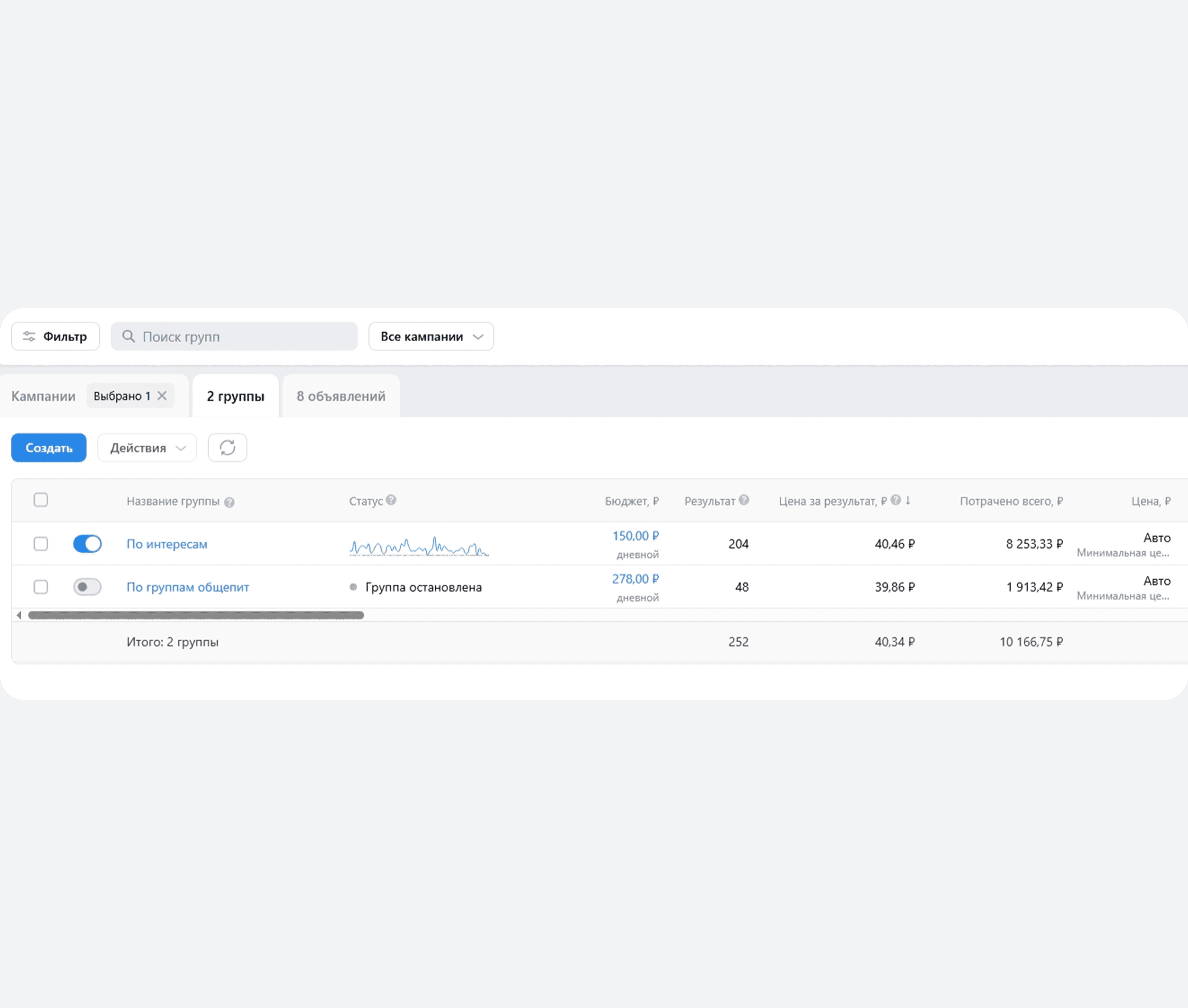Click help icon next to Результат
This screenshot has width=1188, height=1008.
[x=744, y=500]
